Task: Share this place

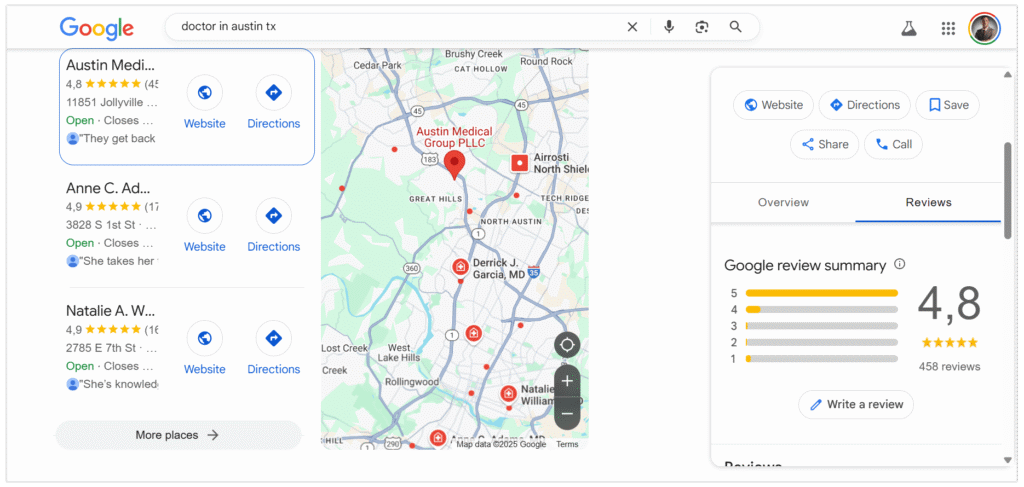Action: click(824, 144)
